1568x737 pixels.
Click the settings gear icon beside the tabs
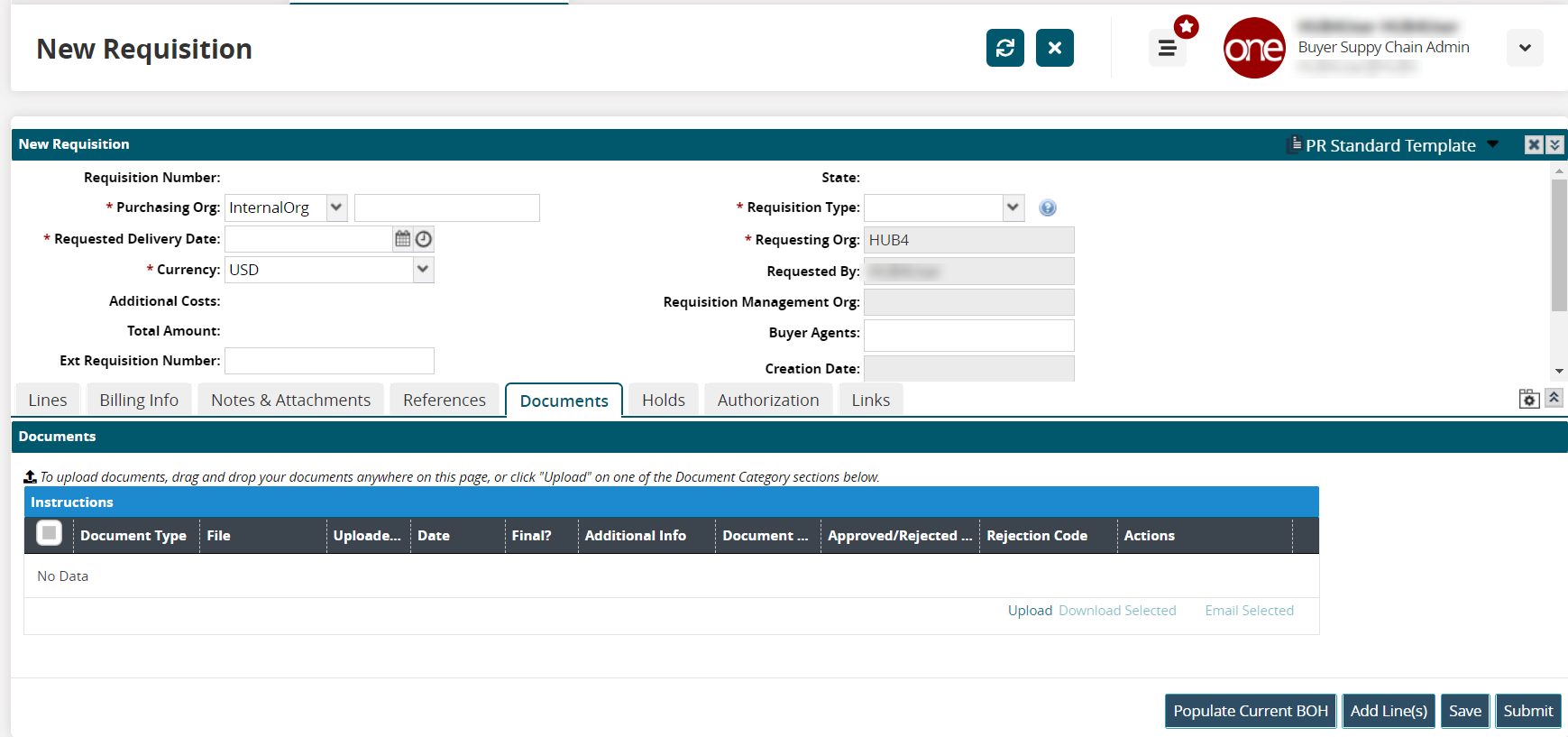click(x=1528, y=399)
